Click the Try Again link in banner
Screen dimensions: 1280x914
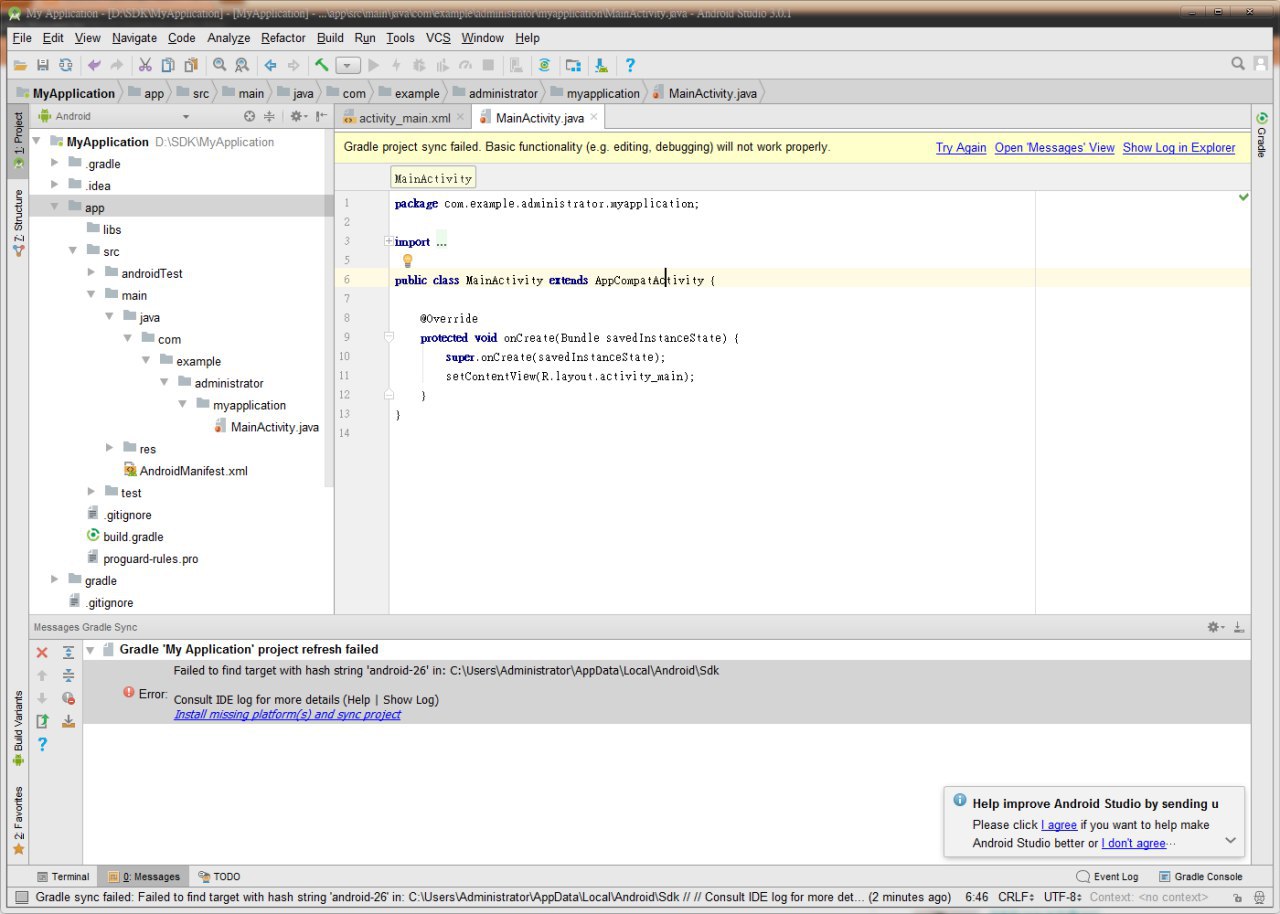(960, 147)
